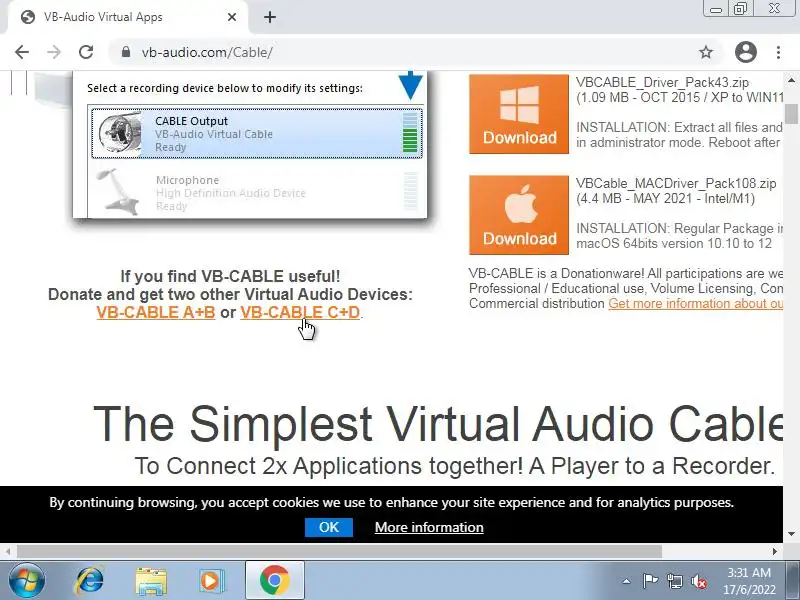Select the CABLE Output device image
Image resolution: width=800 pixels, height=600 pixels.
click(257, 134)
